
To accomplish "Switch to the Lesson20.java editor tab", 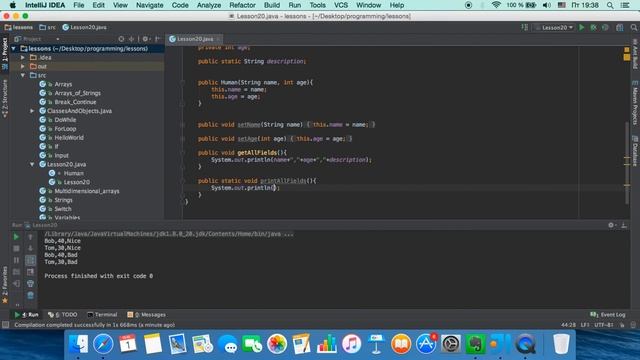I will point(195,39).
